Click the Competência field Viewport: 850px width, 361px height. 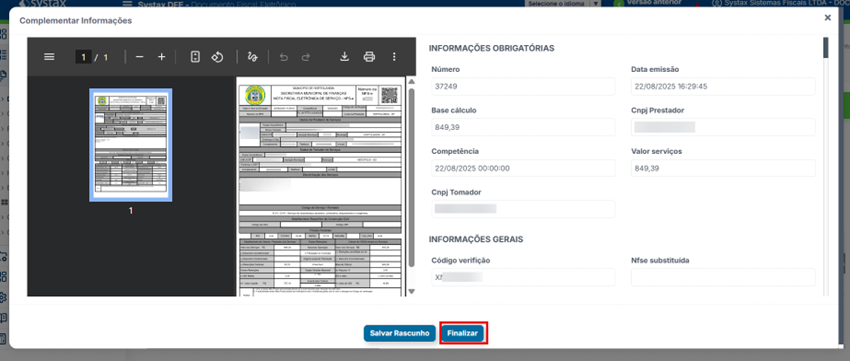[523, 168]
